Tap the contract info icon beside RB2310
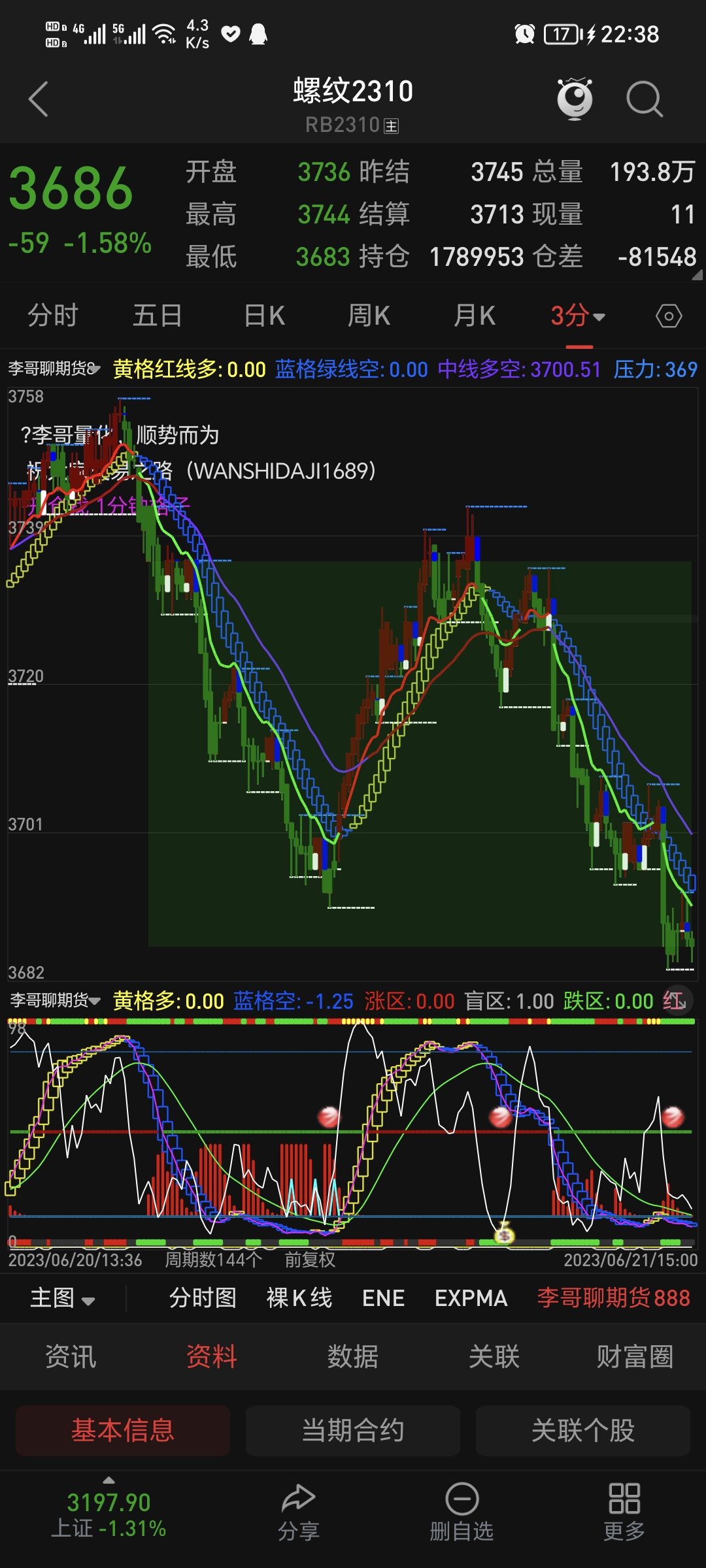This screenshot has width=706, height=1568. 391,126
